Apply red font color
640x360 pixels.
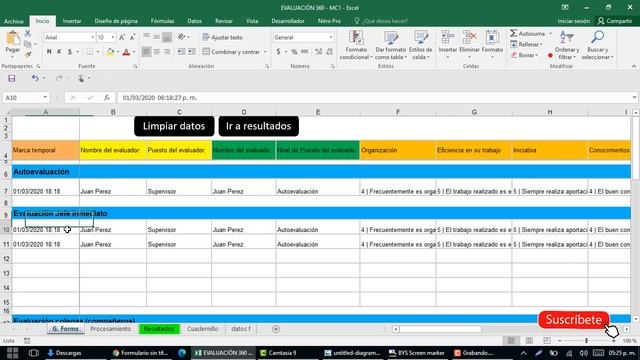click(x=126, y=52)
